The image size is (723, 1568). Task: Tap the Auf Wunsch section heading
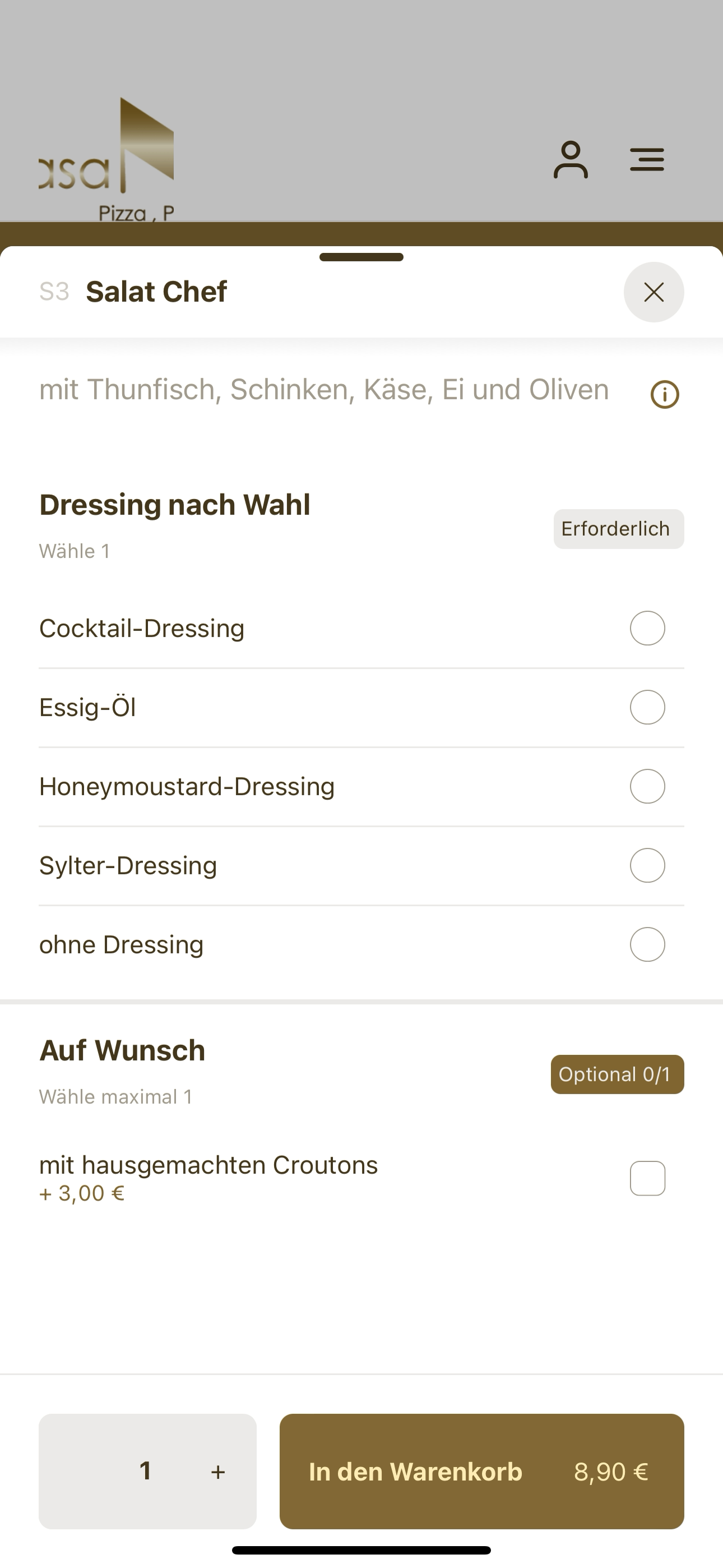pyautogui.click(x=122, y=1050)
